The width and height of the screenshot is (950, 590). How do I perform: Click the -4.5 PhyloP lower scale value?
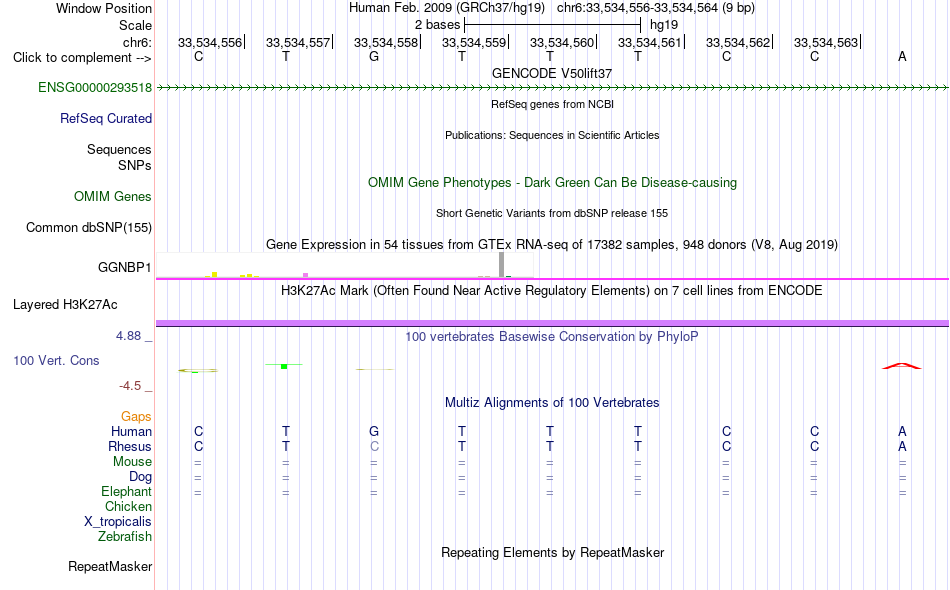(130, 386)
